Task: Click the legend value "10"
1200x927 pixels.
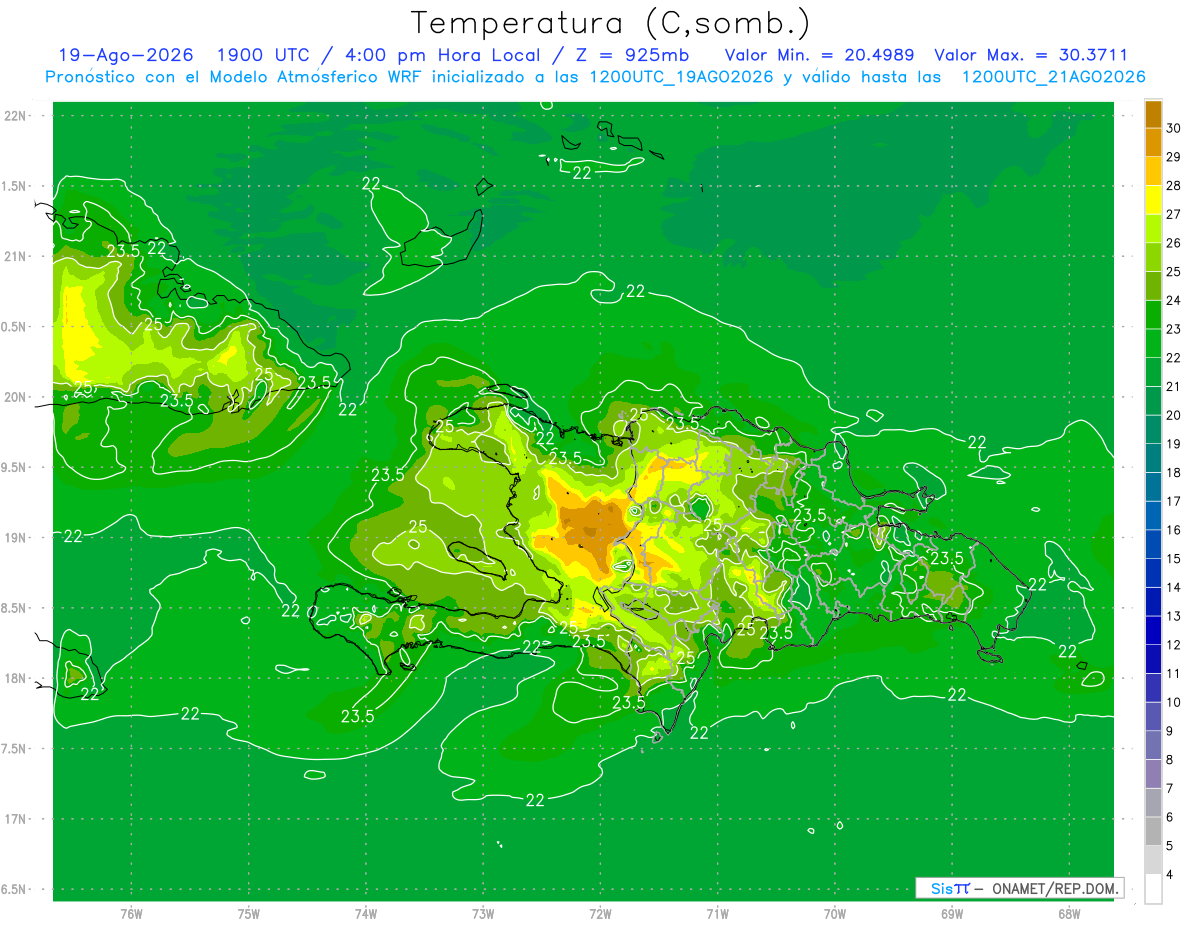Action: point(1174,702)
